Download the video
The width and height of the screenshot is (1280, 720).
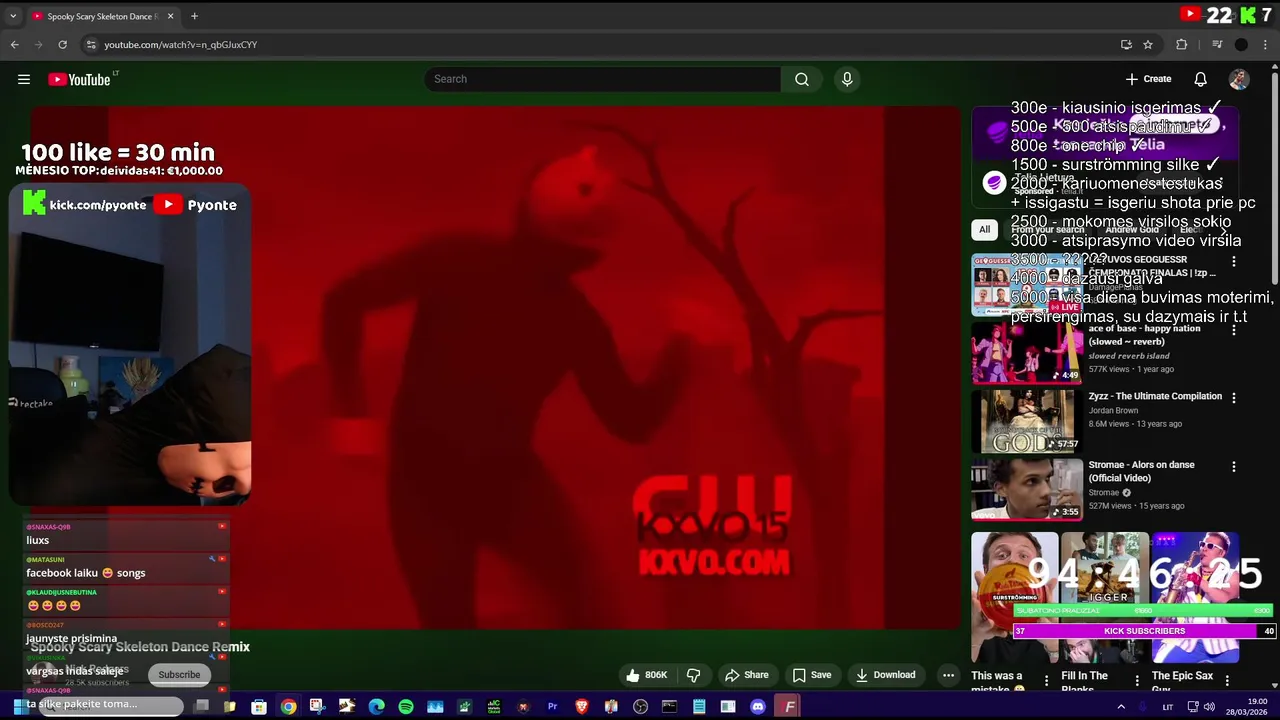885,675
